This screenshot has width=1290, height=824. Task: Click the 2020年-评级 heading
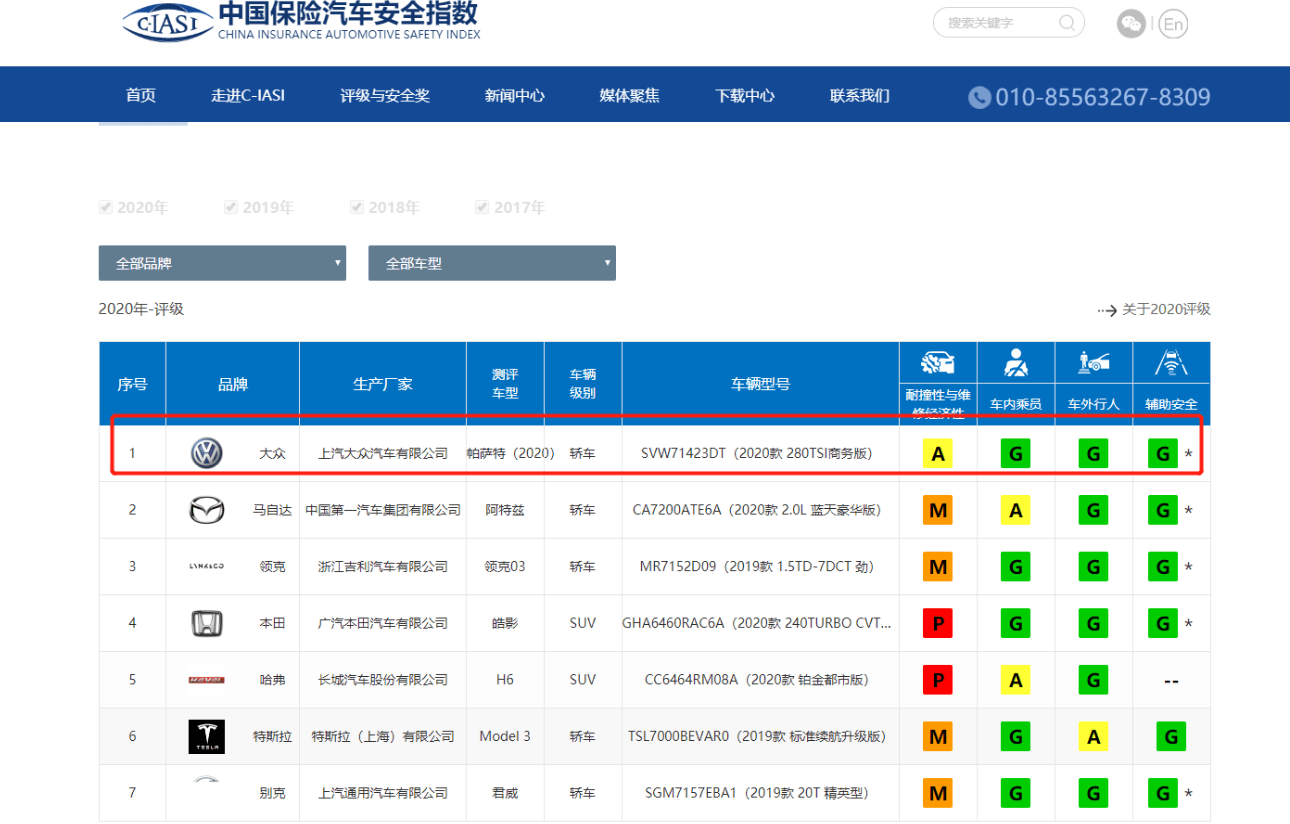141,309
